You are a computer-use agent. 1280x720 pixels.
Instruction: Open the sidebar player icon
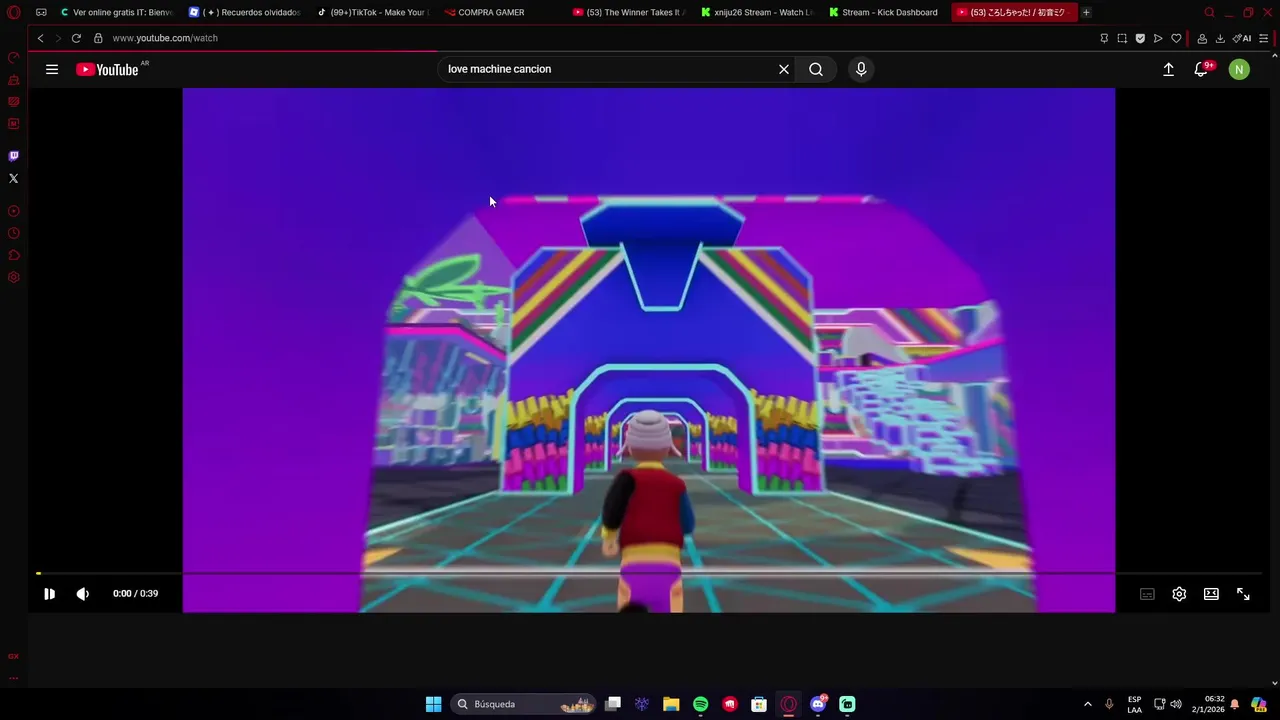tap(14, 211)
